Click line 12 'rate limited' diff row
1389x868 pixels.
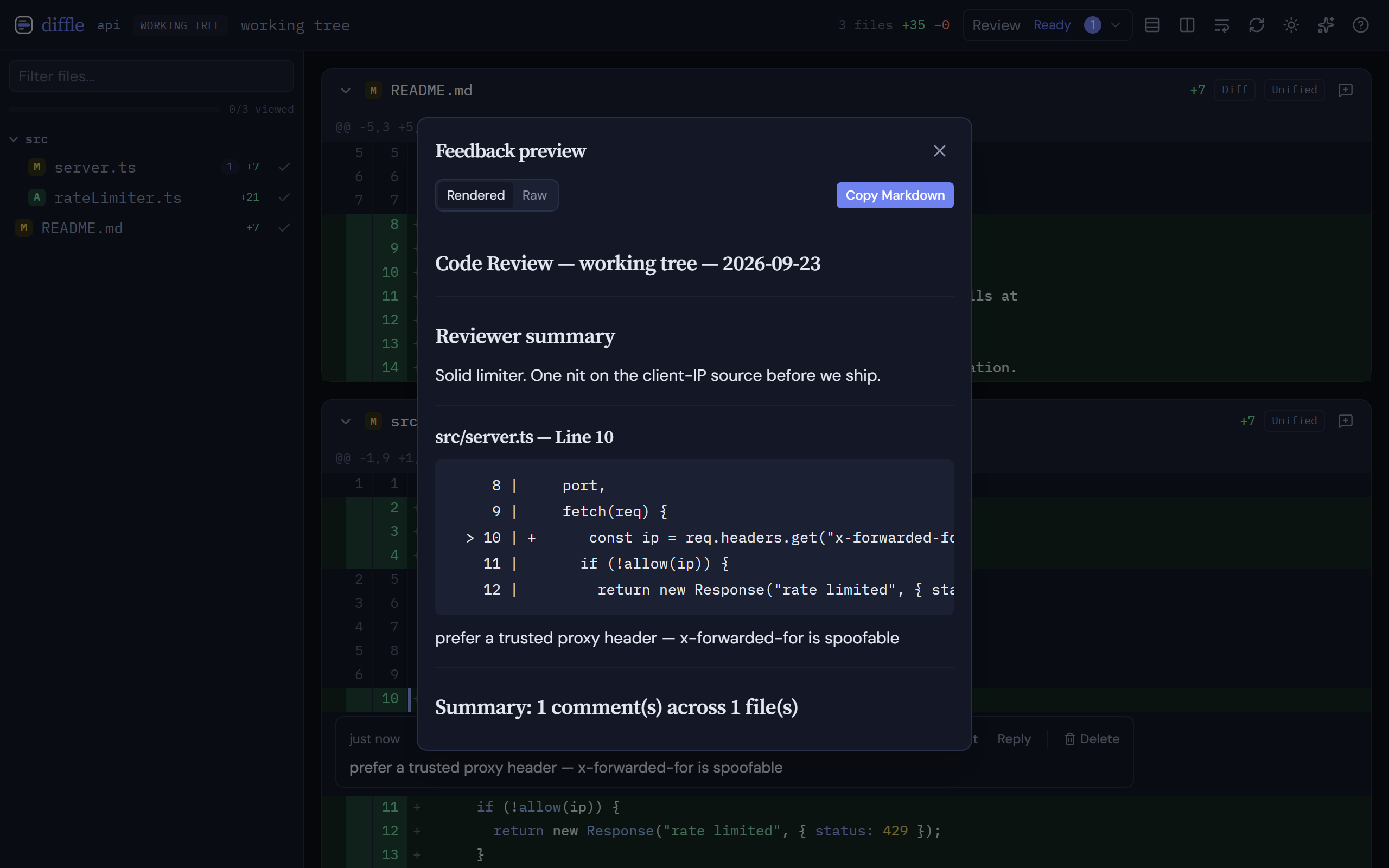[x=846, y=831]
